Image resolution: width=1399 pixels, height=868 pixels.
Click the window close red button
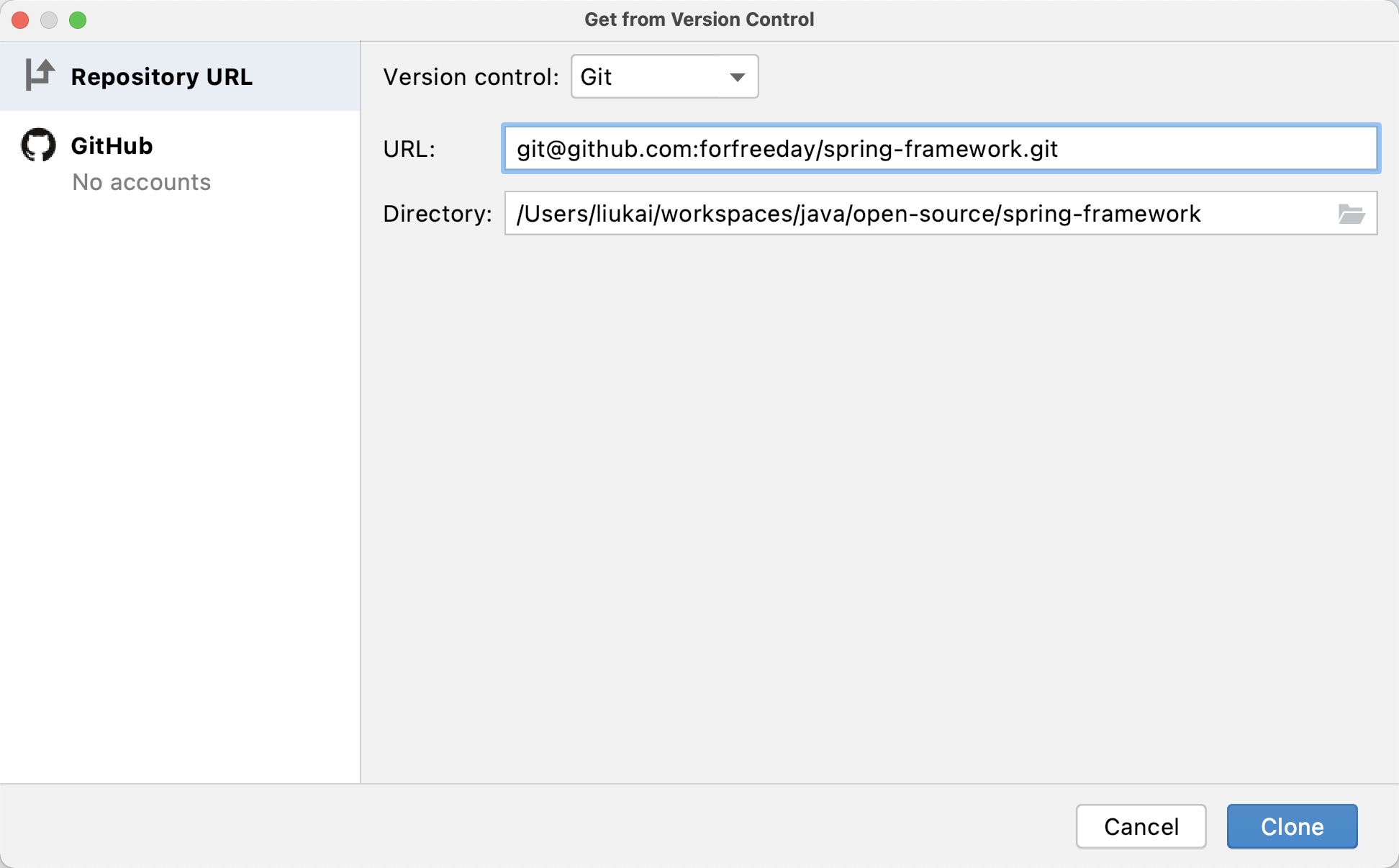tap(19, 19)
